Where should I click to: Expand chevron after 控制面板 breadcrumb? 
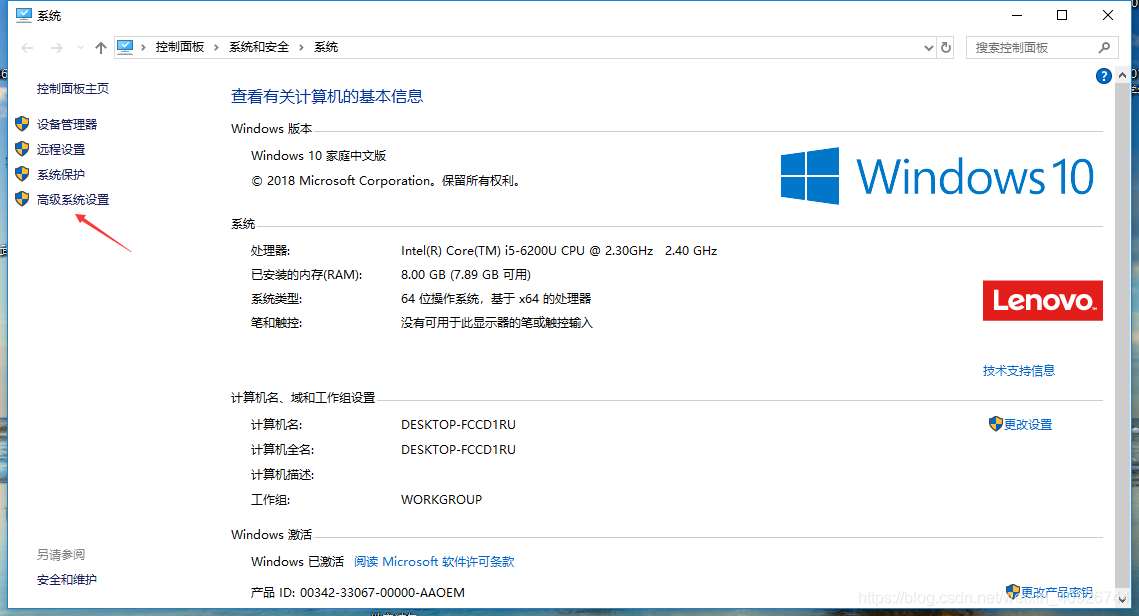[x=216, y=47]
